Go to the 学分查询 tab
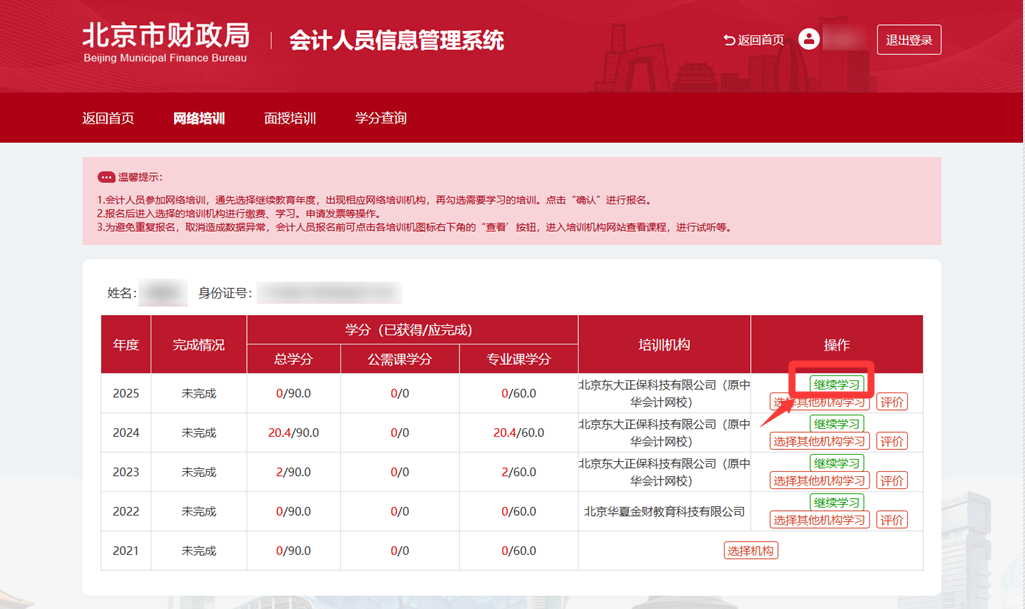The image size is (1025, 609). point(381,118)
